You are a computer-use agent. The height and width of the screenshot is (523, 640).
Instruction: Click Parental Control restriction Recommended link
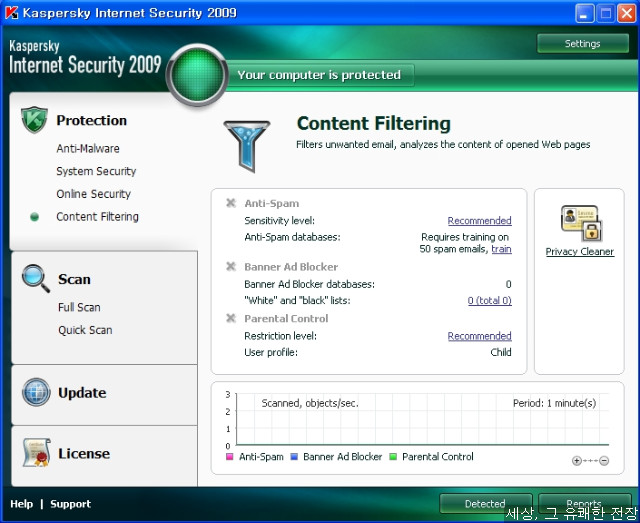point(480,336)
